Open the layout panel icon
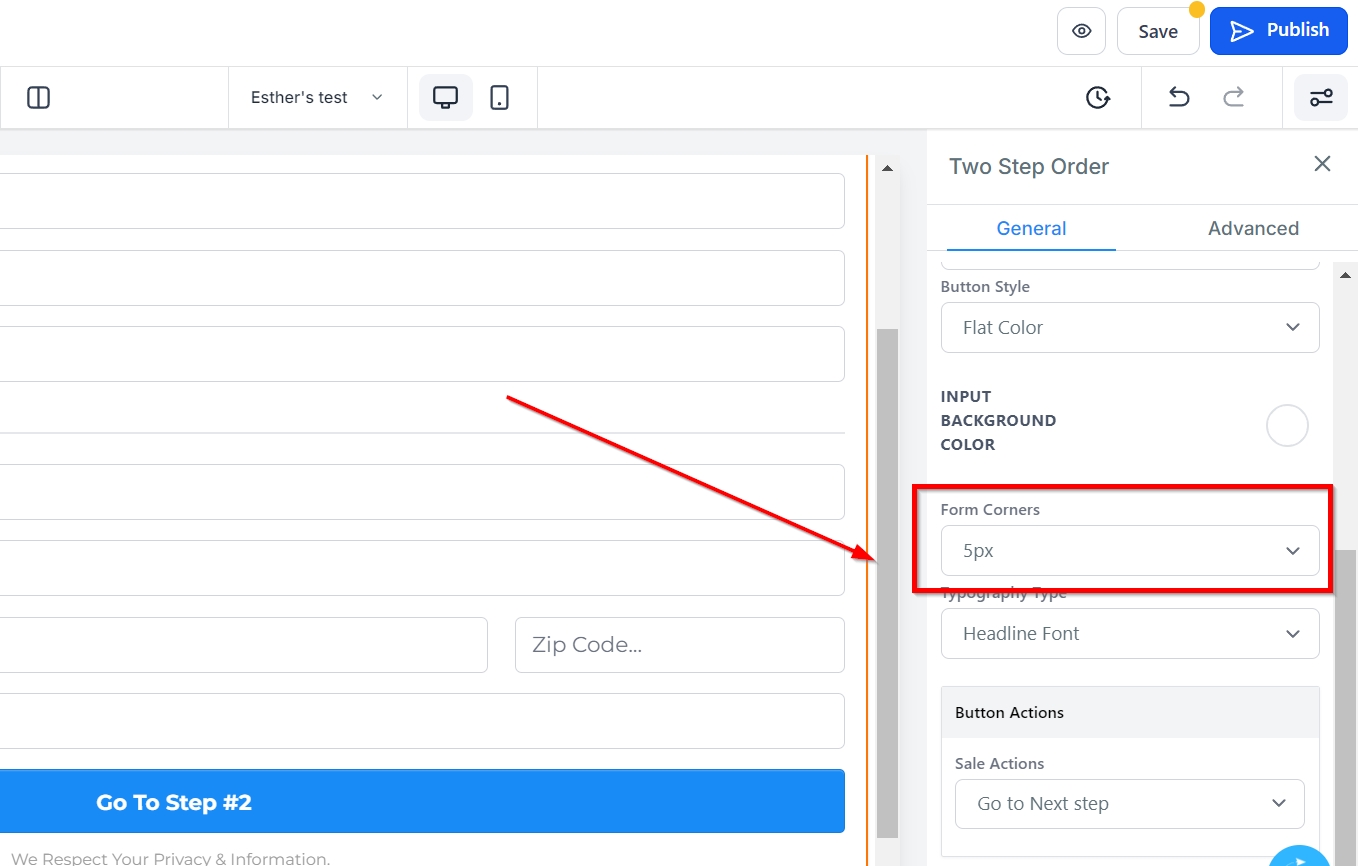 [38, 98]
